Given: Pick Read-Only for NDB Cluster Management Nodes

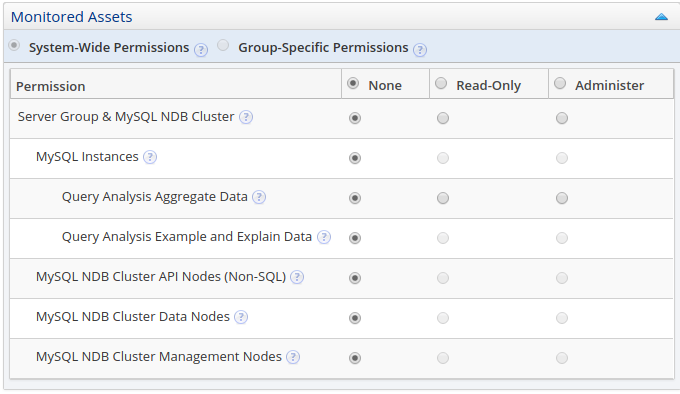Looking at the screenshot, I should 443,358.
